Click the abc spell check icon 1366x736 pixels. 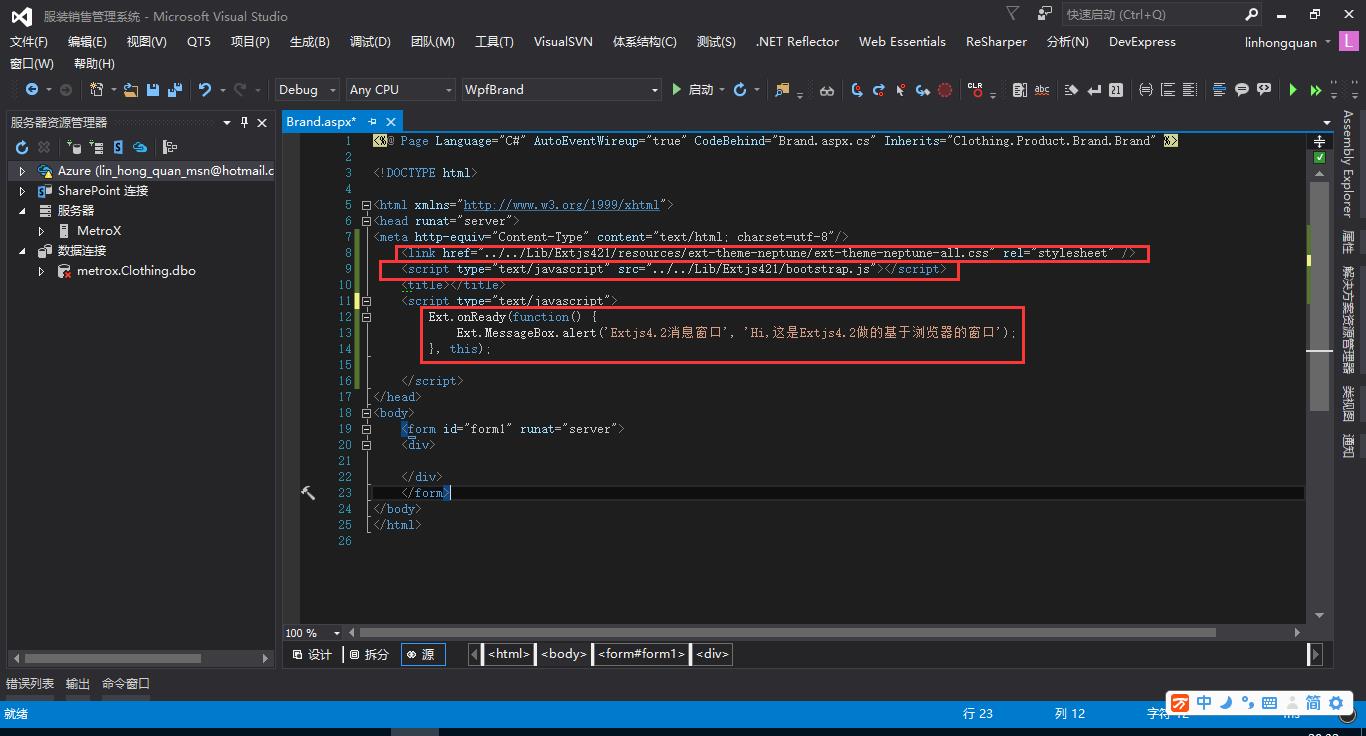(1042, 90)
